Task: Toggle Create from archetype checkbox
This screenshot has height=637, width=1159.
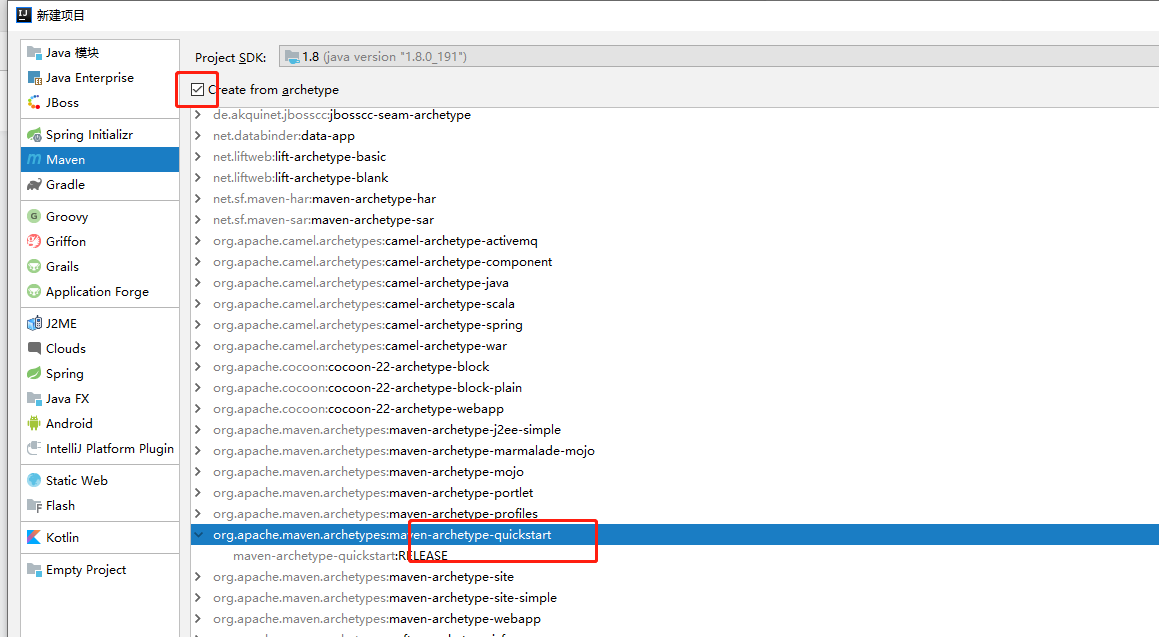Action: tap(197, 89)
